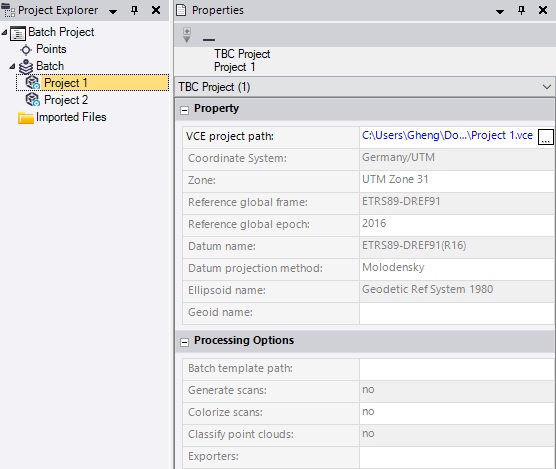Click the Batch stack icon

tap(26, 66)
